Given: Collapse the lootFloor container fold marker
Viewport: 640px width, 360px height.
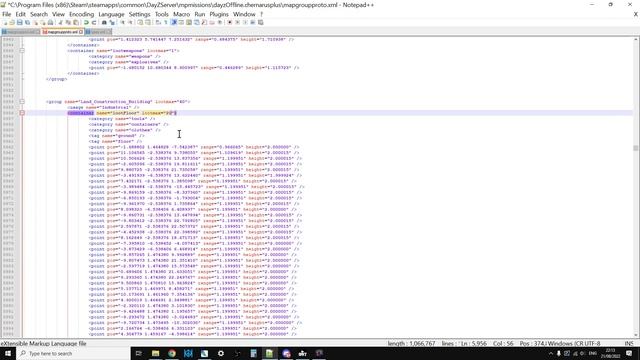Looking at the screenshot, I should coord(22,113).
